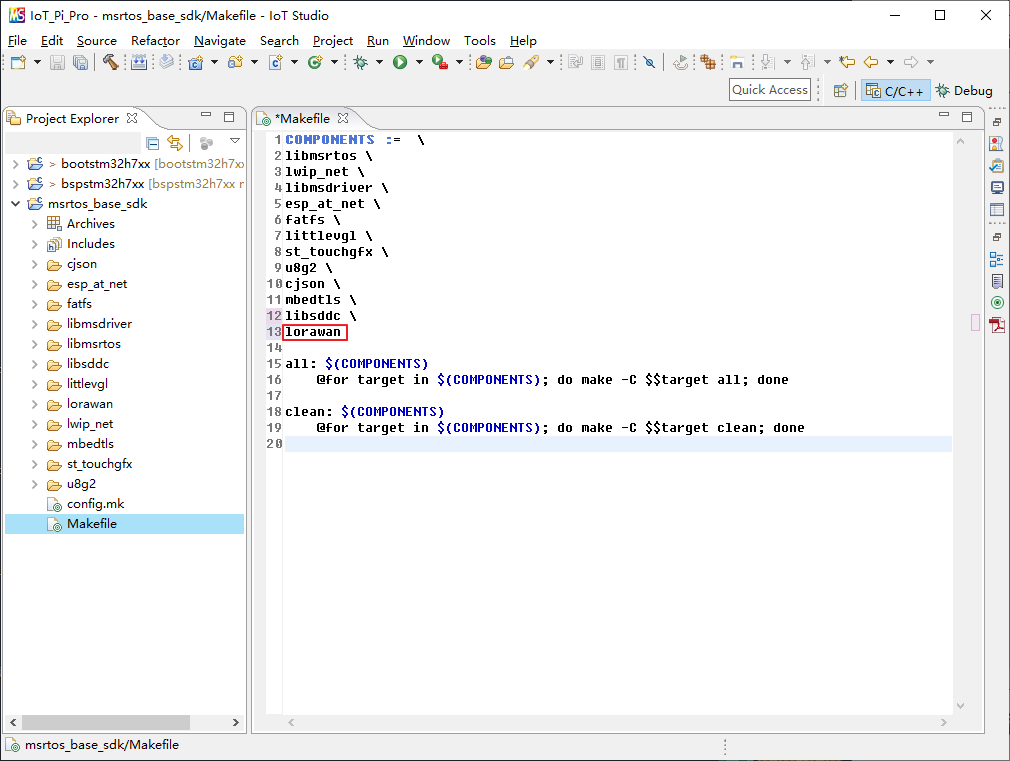Click the Open Perspective icon

(x=841, y=90)
